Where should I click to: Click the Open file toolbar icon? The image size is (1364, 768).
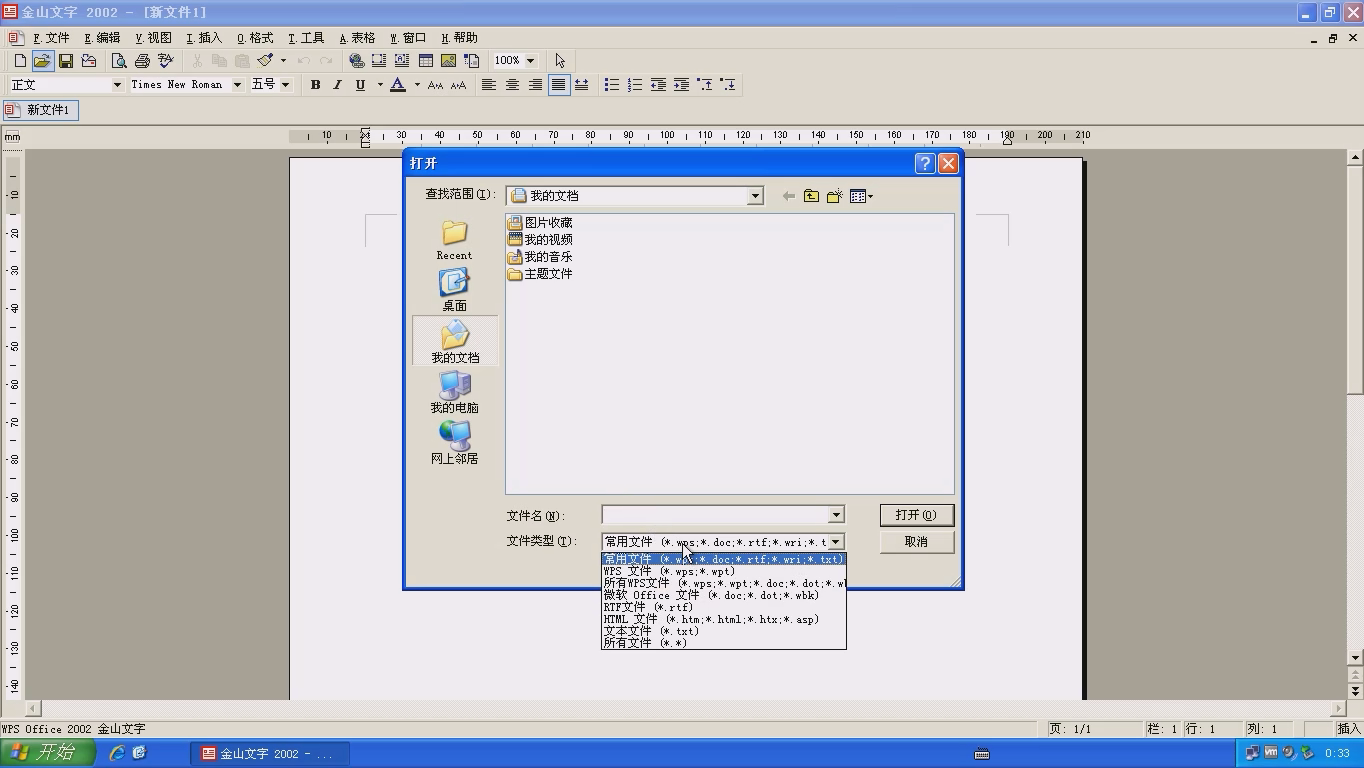click(42, 61)
